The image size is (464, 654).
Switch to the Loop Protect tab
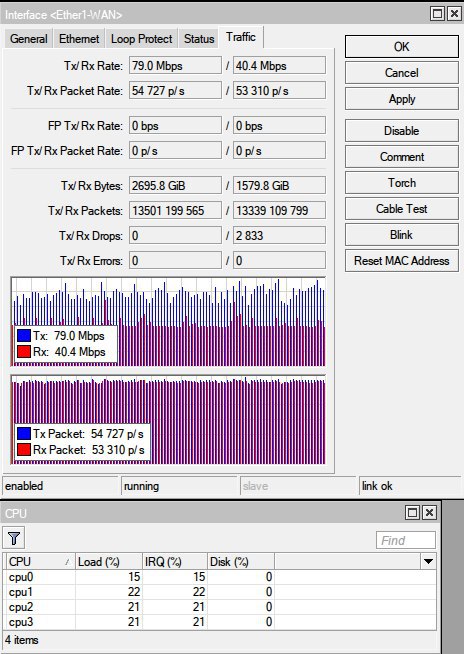click(x=141, y=39)
